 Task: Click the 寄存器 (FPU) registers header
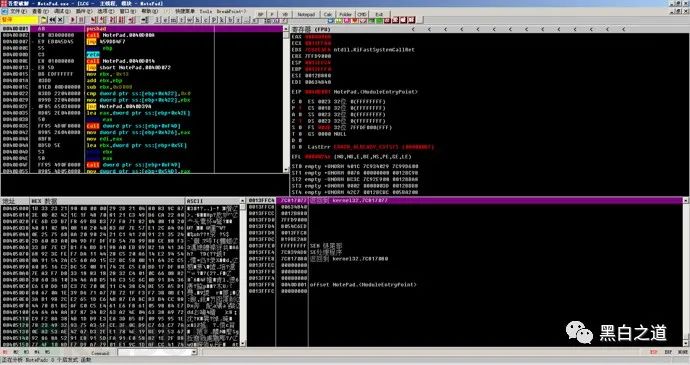[311, 29]
